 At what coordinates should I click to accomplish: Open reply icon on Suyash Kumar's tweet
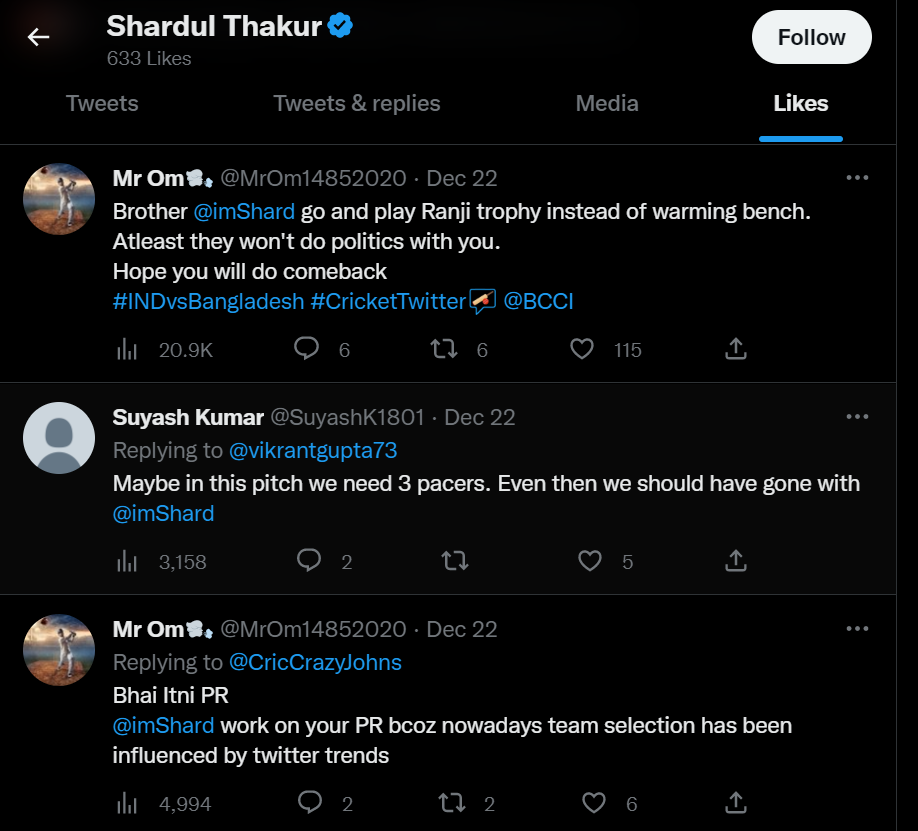pyautogui.click(x=309, y=561)
